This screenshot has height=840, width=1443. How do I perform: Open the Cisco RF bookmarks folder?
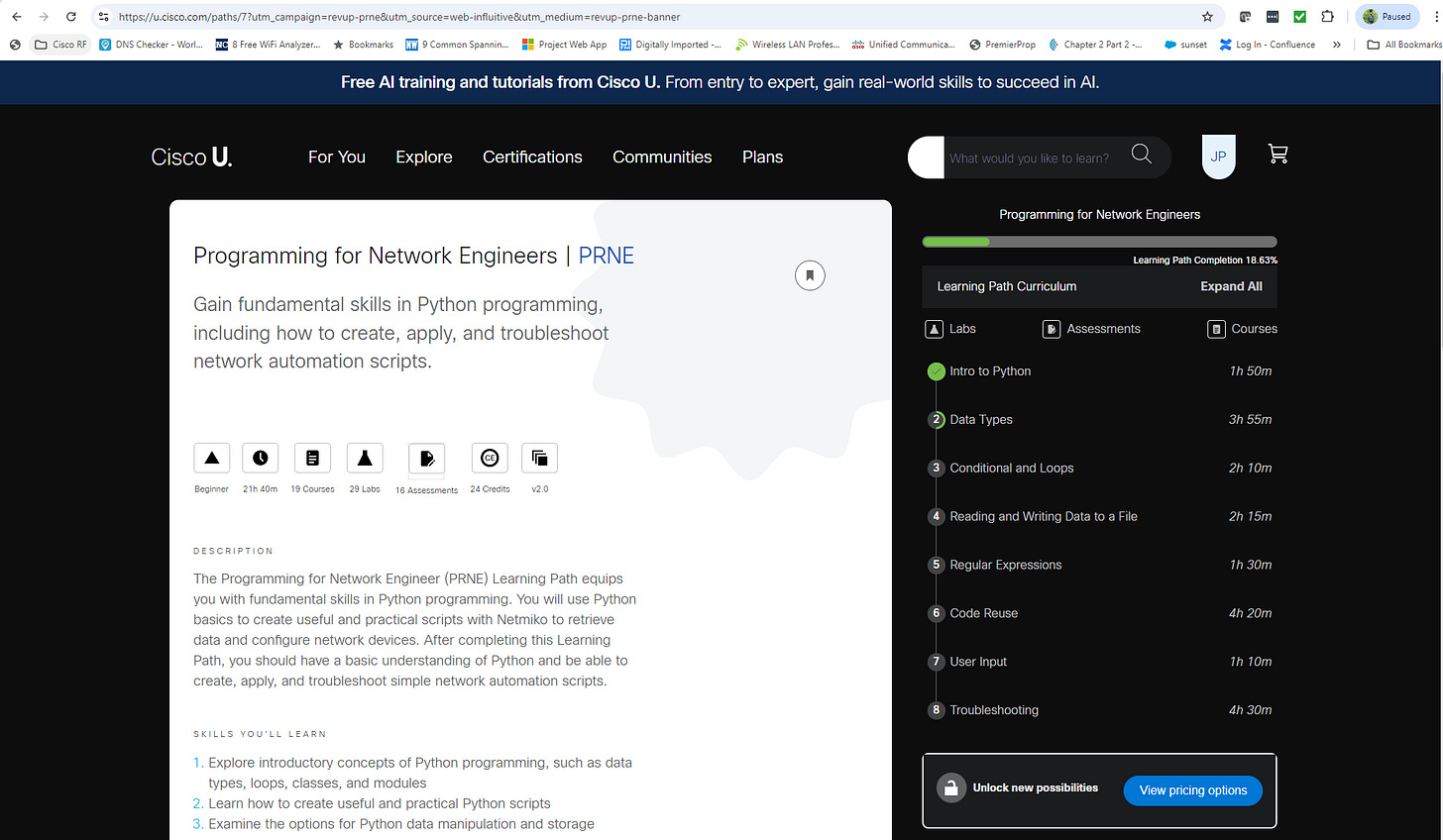point(60,45)
